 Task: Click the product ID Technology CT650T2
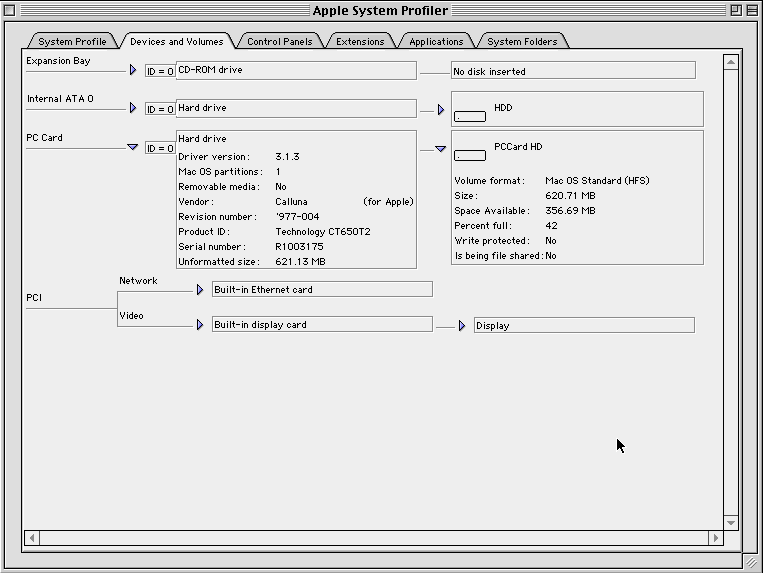click(x=323, y=232)
